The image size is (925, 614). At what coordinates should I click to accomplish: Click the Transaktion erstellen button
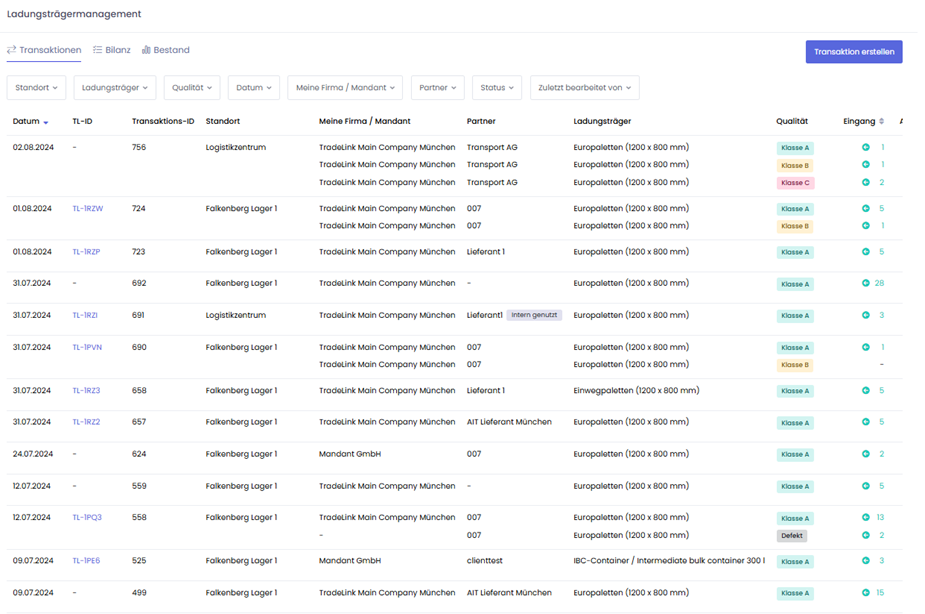click(853, 52)
